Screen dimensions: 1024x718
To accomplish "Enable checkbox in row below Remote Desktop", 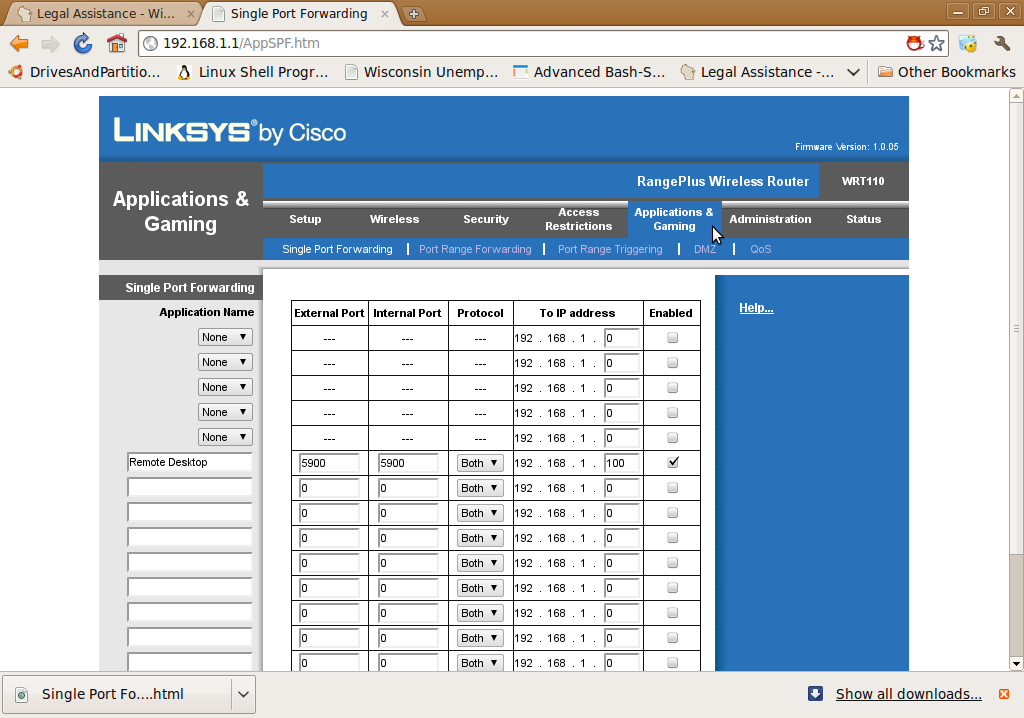I will tap(673, 487).
